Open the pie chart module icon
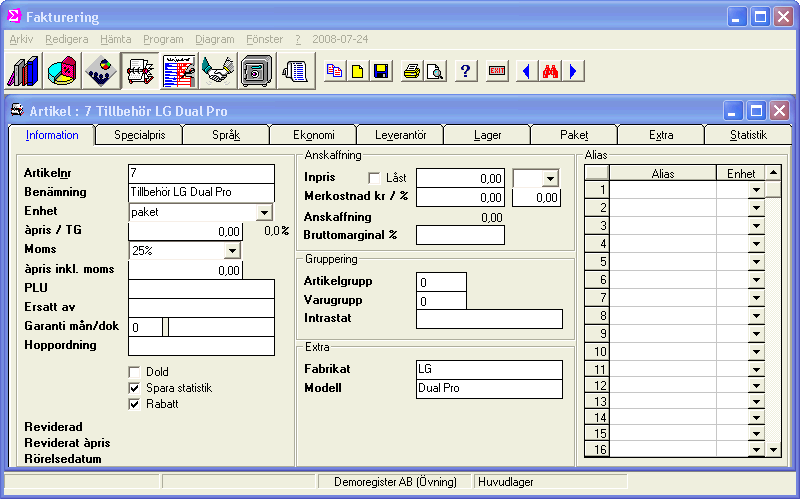800x499 pixels. (x=62, y=71)
